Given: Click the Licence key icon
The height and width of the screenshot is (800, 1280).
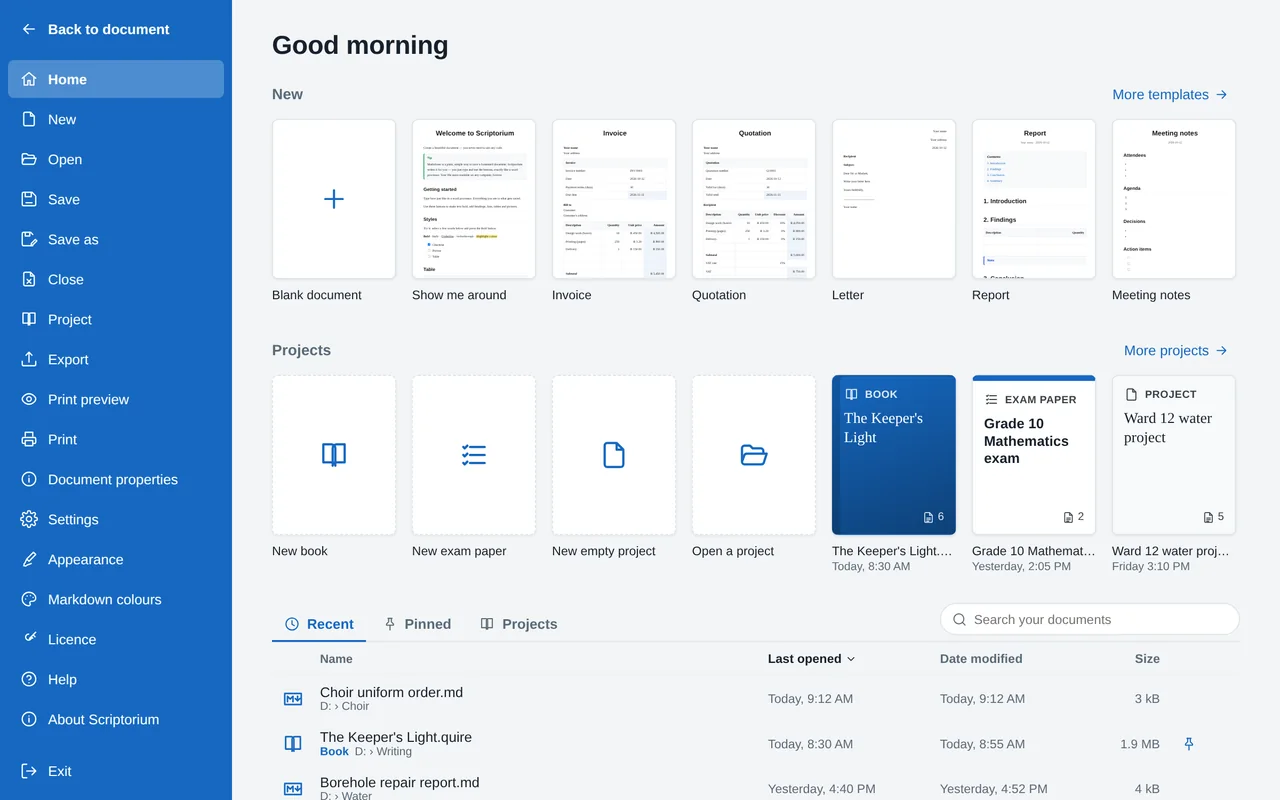Looking at the screenshot, I should click(29, 639).
